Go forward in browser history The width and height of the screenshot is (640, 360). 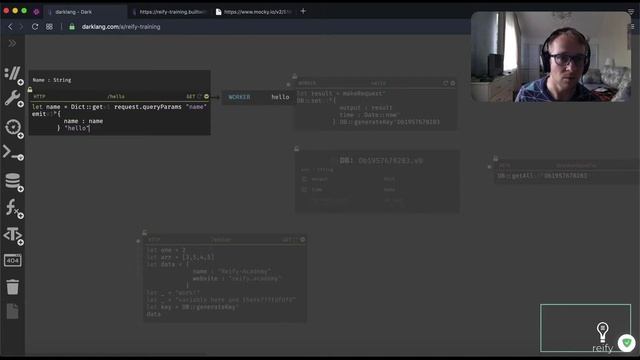21,27
